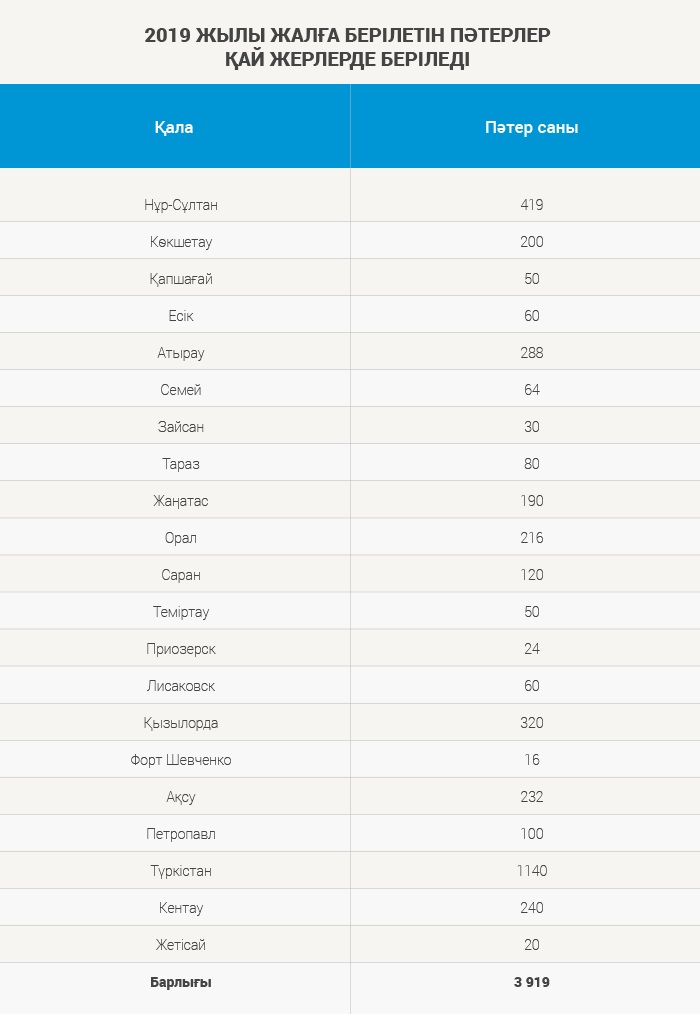Viewport: 700px width, 1014px height.
Task: Click the Пәтер саны column header
Action: (531, 127)
